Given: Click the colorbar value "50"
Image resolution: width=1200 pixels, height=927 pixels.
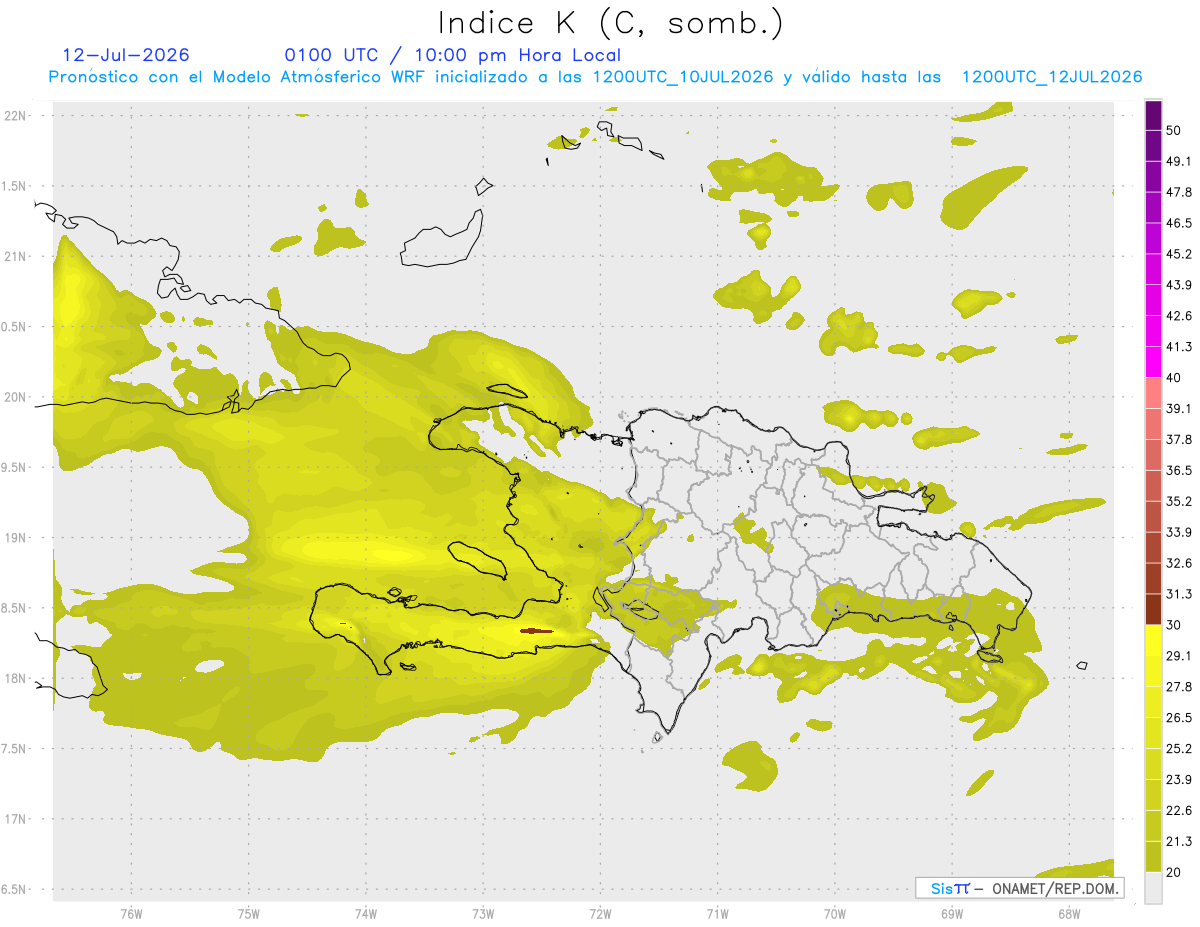Looking at the screenshot, I should pos(1174,130).
